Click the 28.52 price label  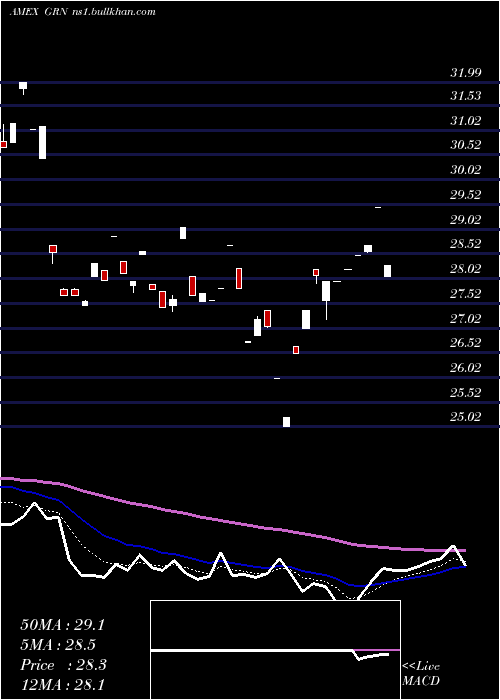(x=466, y=244)
